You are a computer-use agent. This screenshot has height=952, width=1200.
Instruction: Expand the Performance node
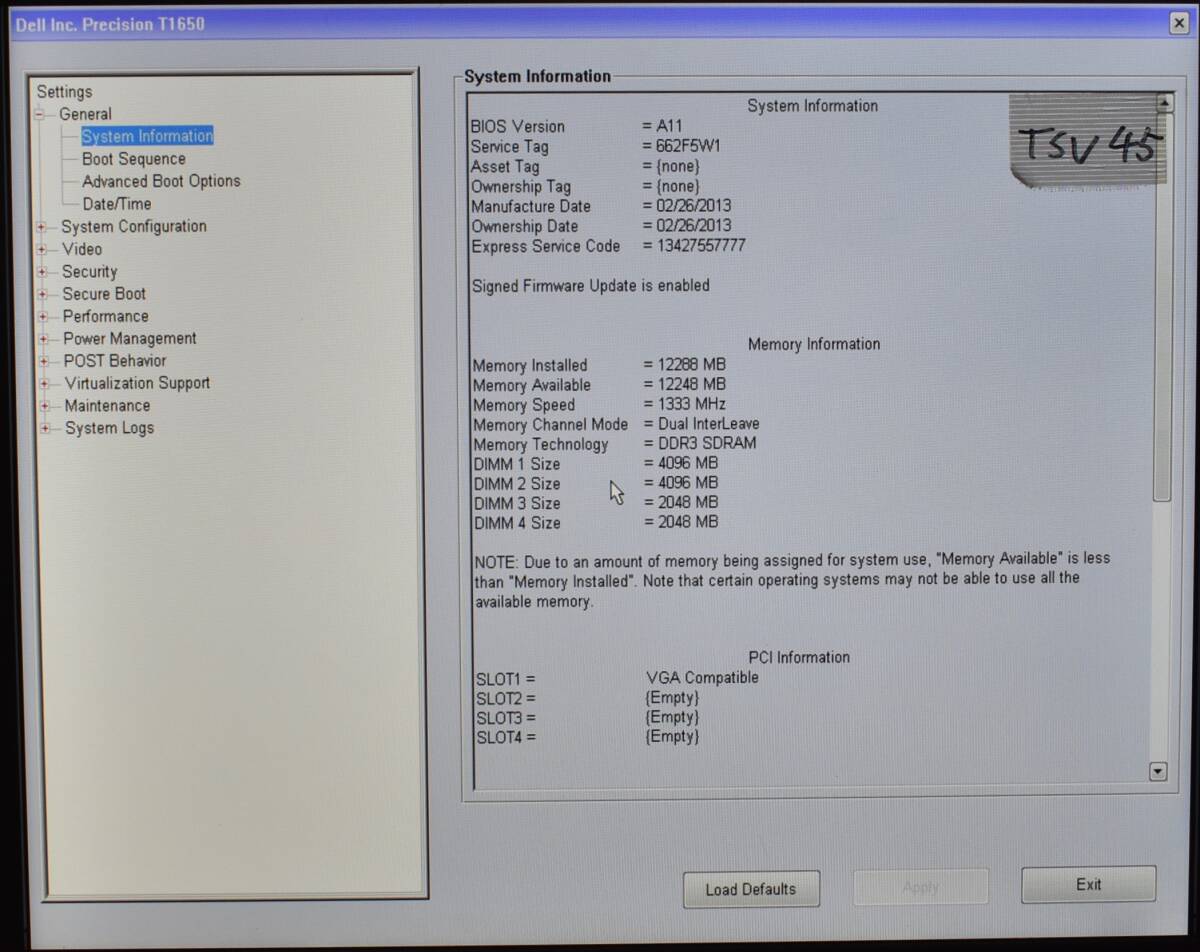point(42,317)
